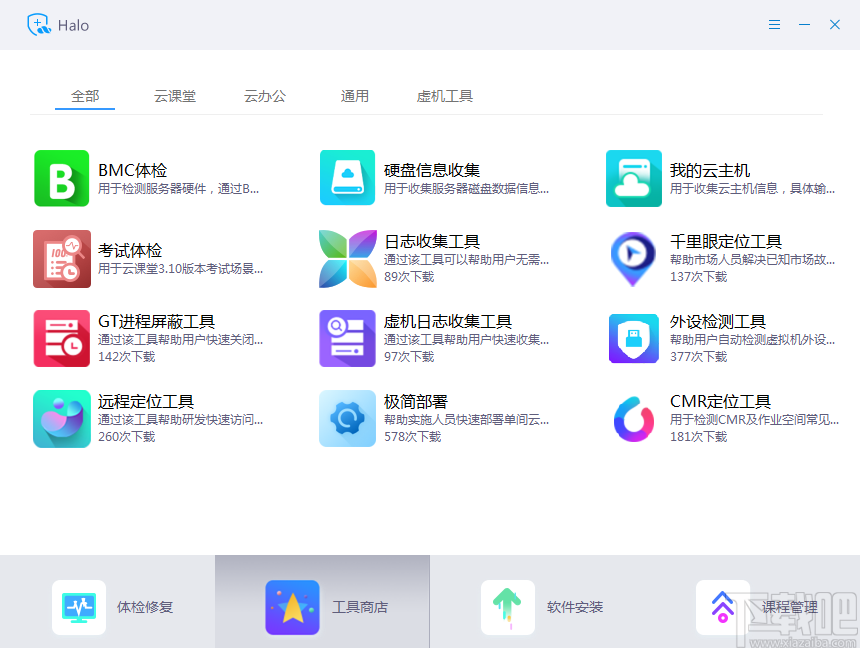The height and width of the screenshot is (648, 860).
Task: Open the 日志收集工具 log collector icon
Action: click(x=347, y=258)
